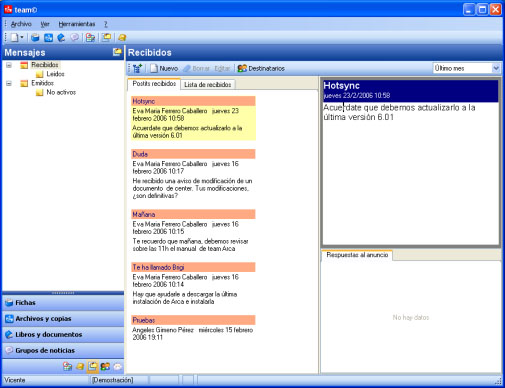The width and height of the screenshot is (505, 388).
Task: Click the Nuevo button to create a message
Action: [x=164, y=68]
